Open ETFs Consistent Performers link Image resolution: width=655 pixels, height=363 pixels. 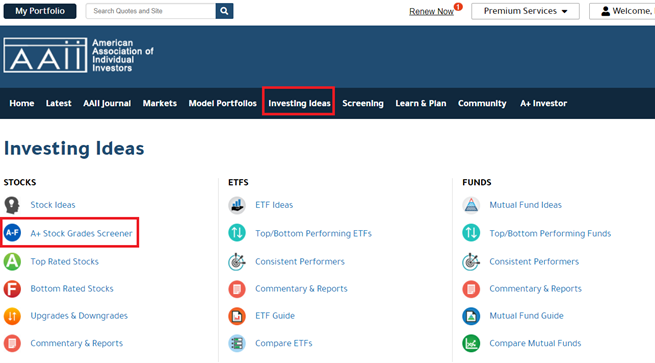pyautogui.click(x=300, y=261)
